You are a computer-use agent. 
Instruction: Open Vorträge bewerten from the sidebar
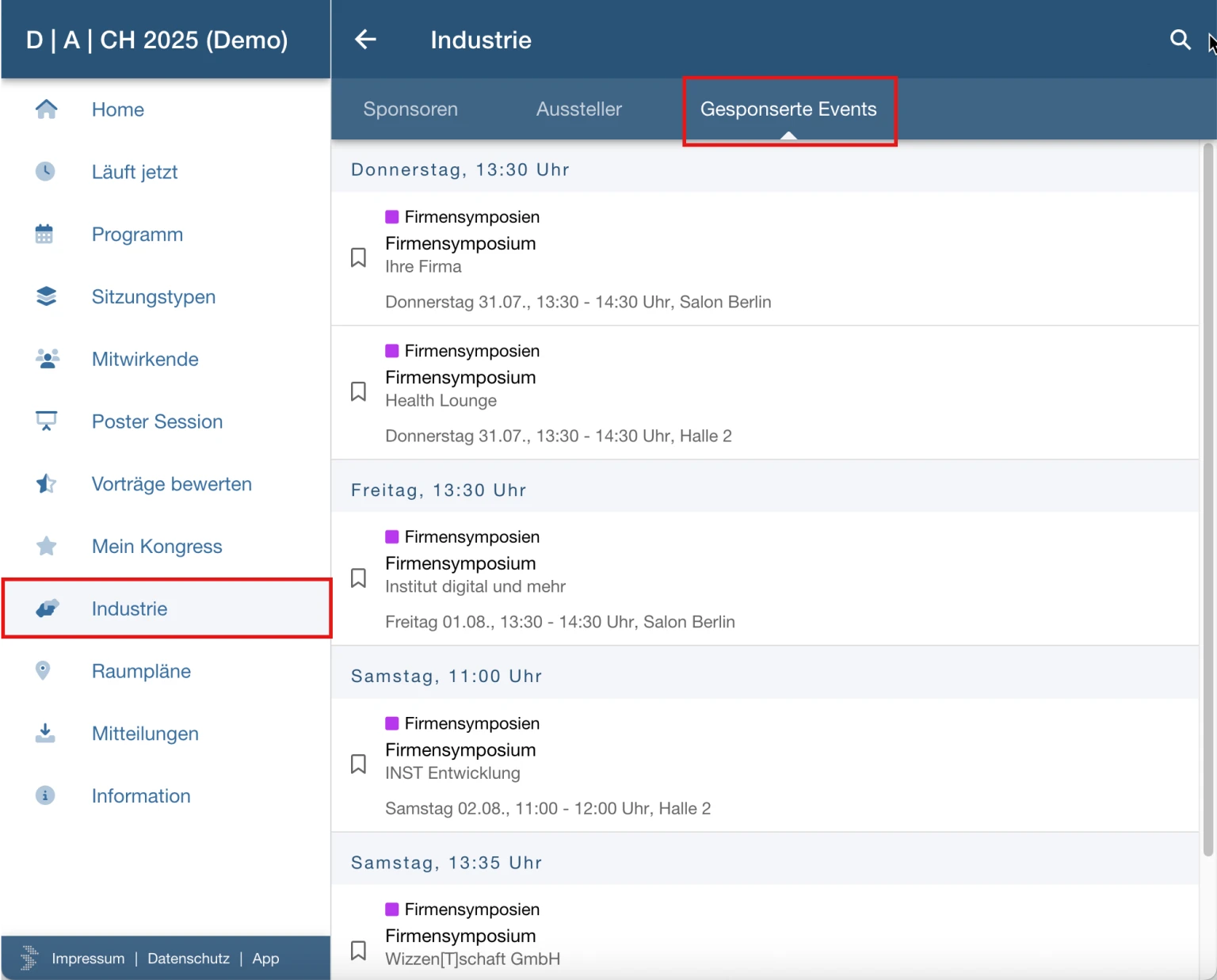[171, 484]
